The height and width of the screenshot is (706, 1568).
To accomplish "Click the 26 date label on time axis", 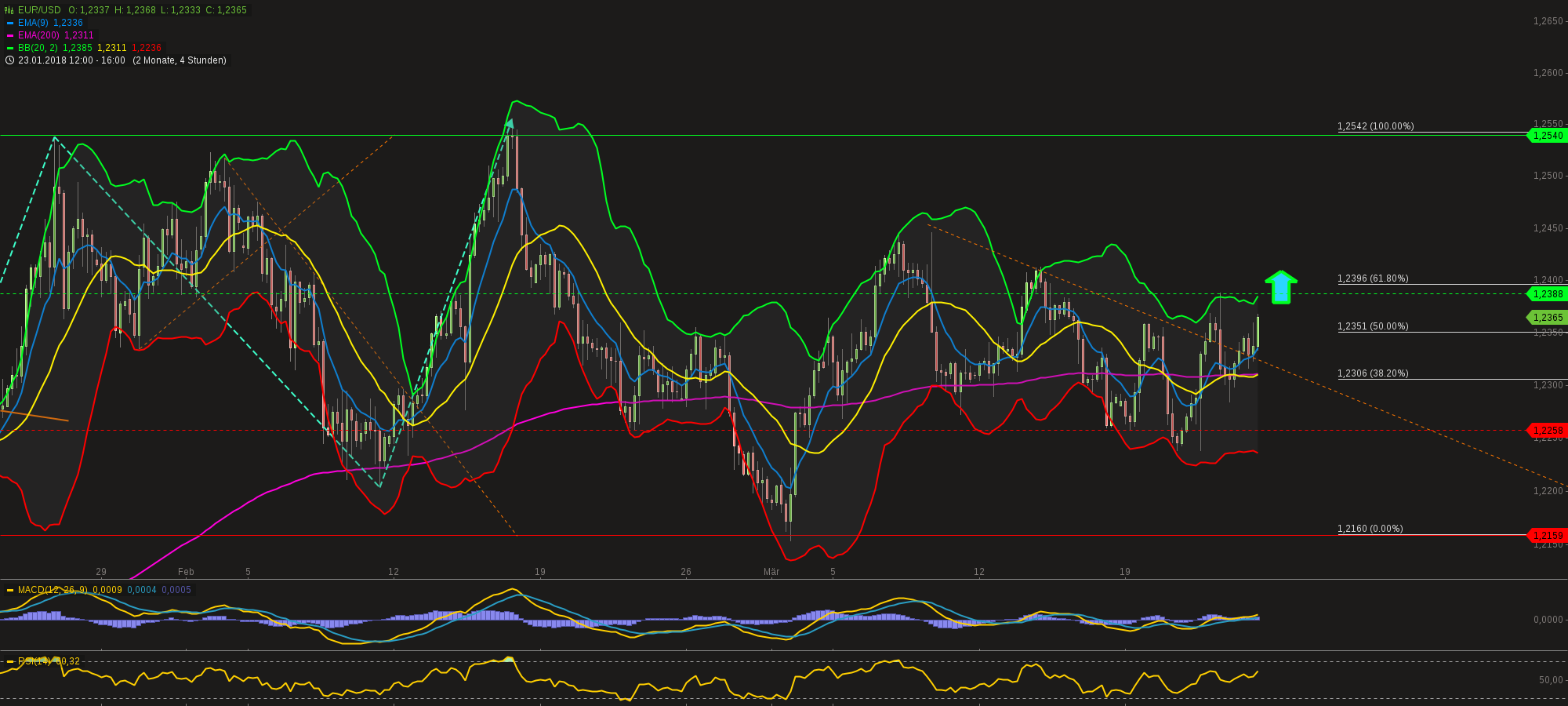I will click(x=686, y=572).
